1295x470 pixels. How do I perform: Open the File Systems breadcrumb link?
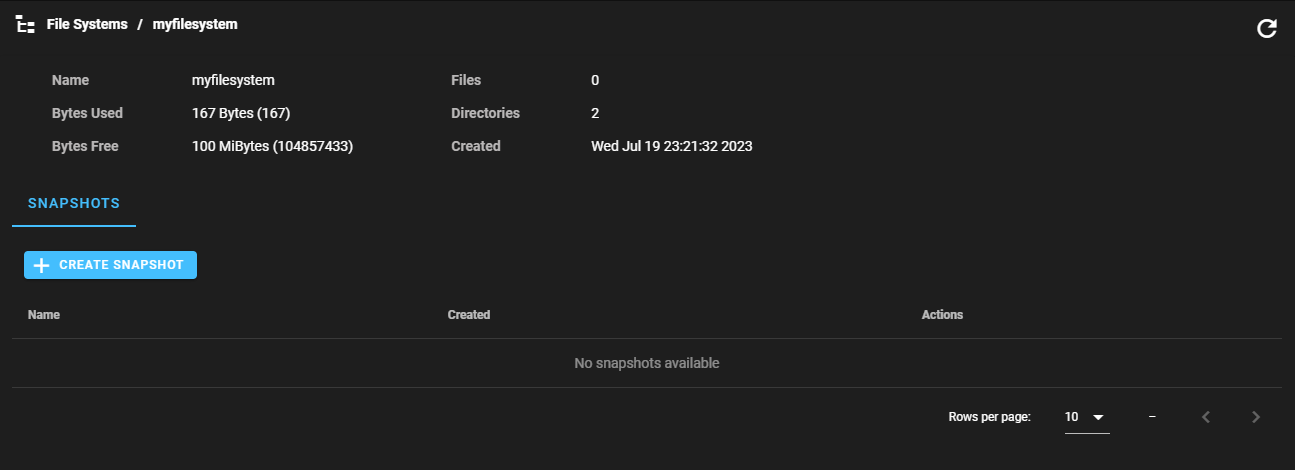(x=87, y=24)
